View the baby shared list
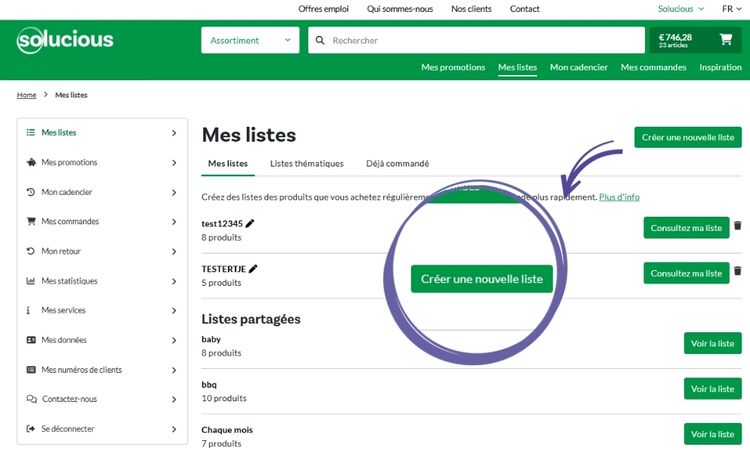 coord(712,344)
